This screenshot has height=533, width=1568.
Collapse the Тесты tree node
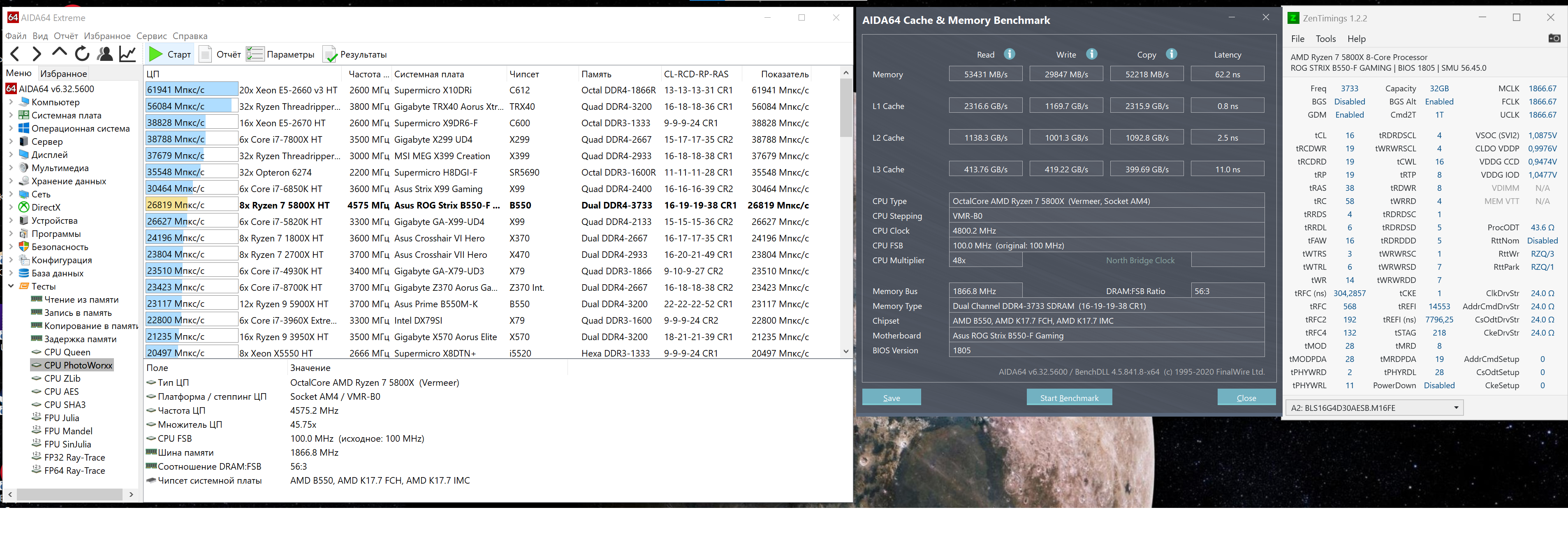[10, 286]
